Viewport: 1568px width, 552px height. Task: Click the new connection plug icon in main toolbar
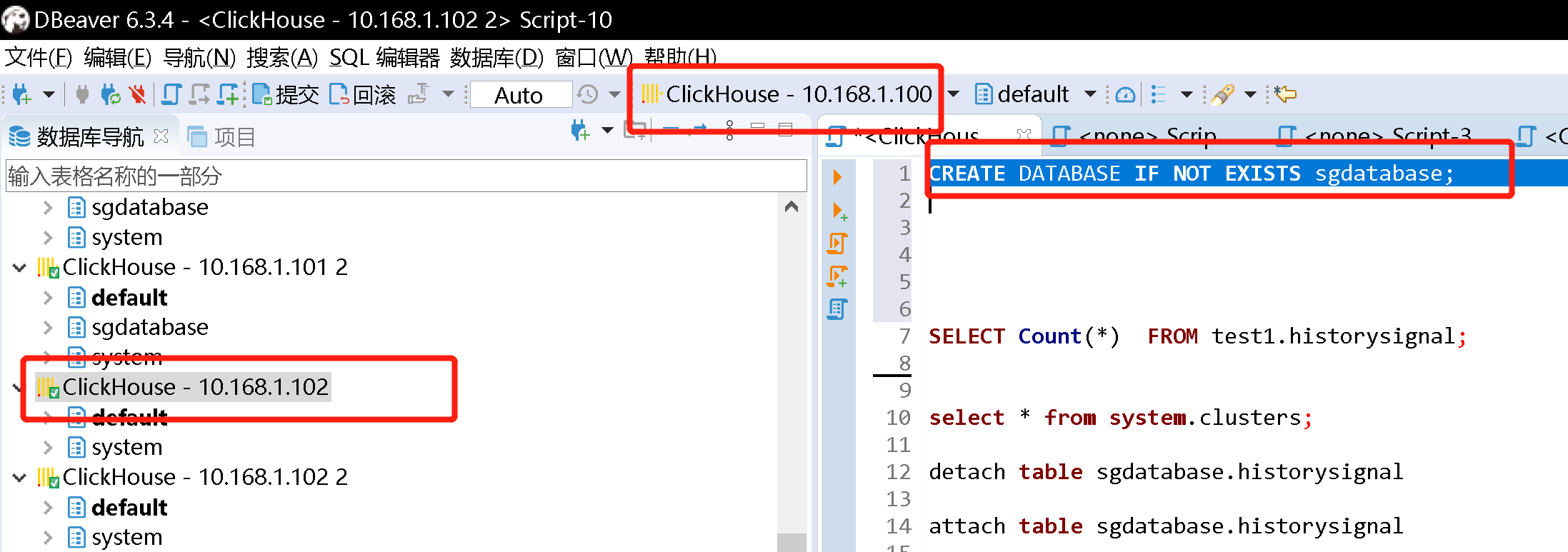pos(21,94)
